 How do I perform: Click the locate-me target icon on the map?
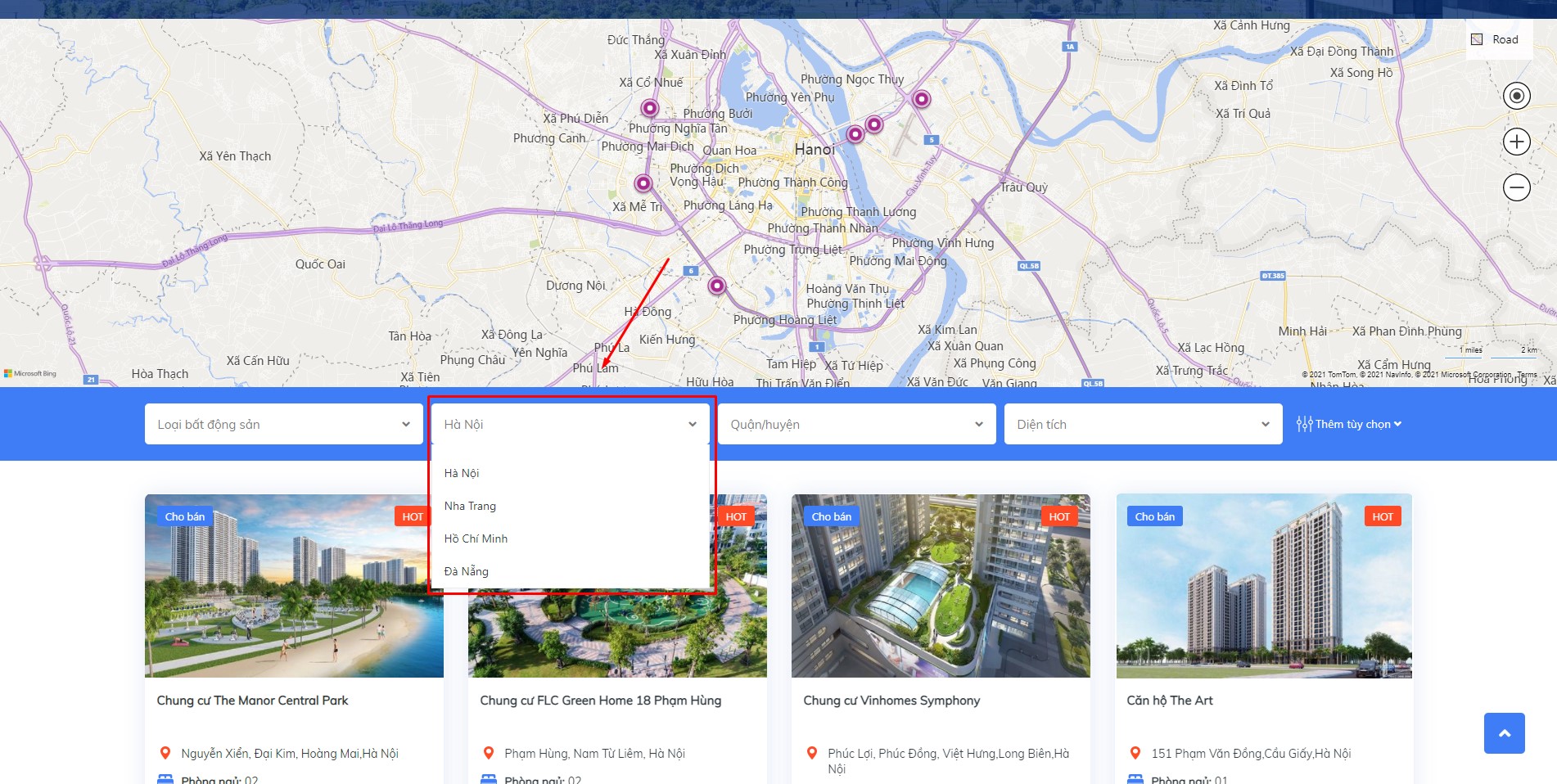[x=1516, y=96]
